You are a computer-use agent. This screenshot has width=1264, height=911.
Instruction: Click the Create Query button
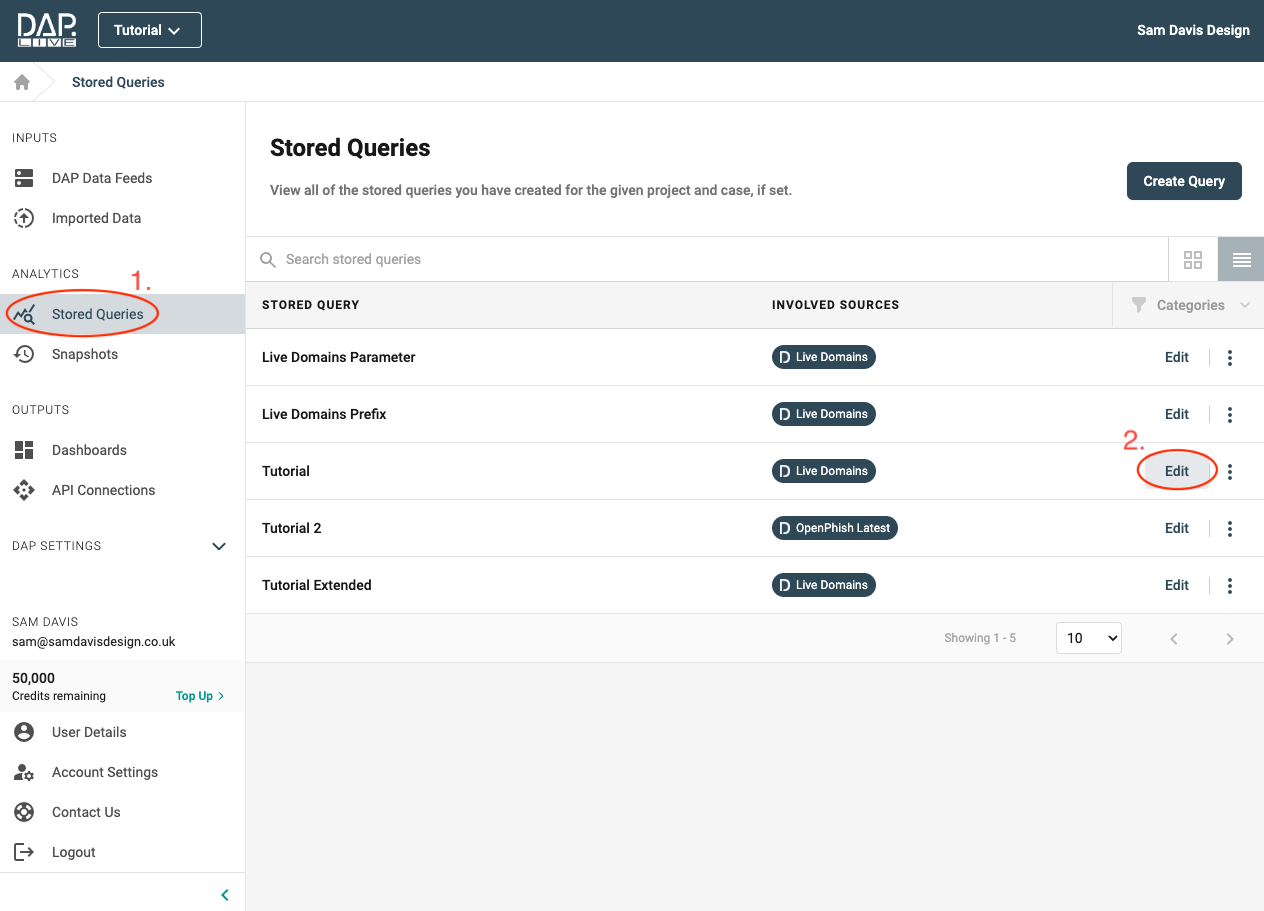pos(1183,181)
